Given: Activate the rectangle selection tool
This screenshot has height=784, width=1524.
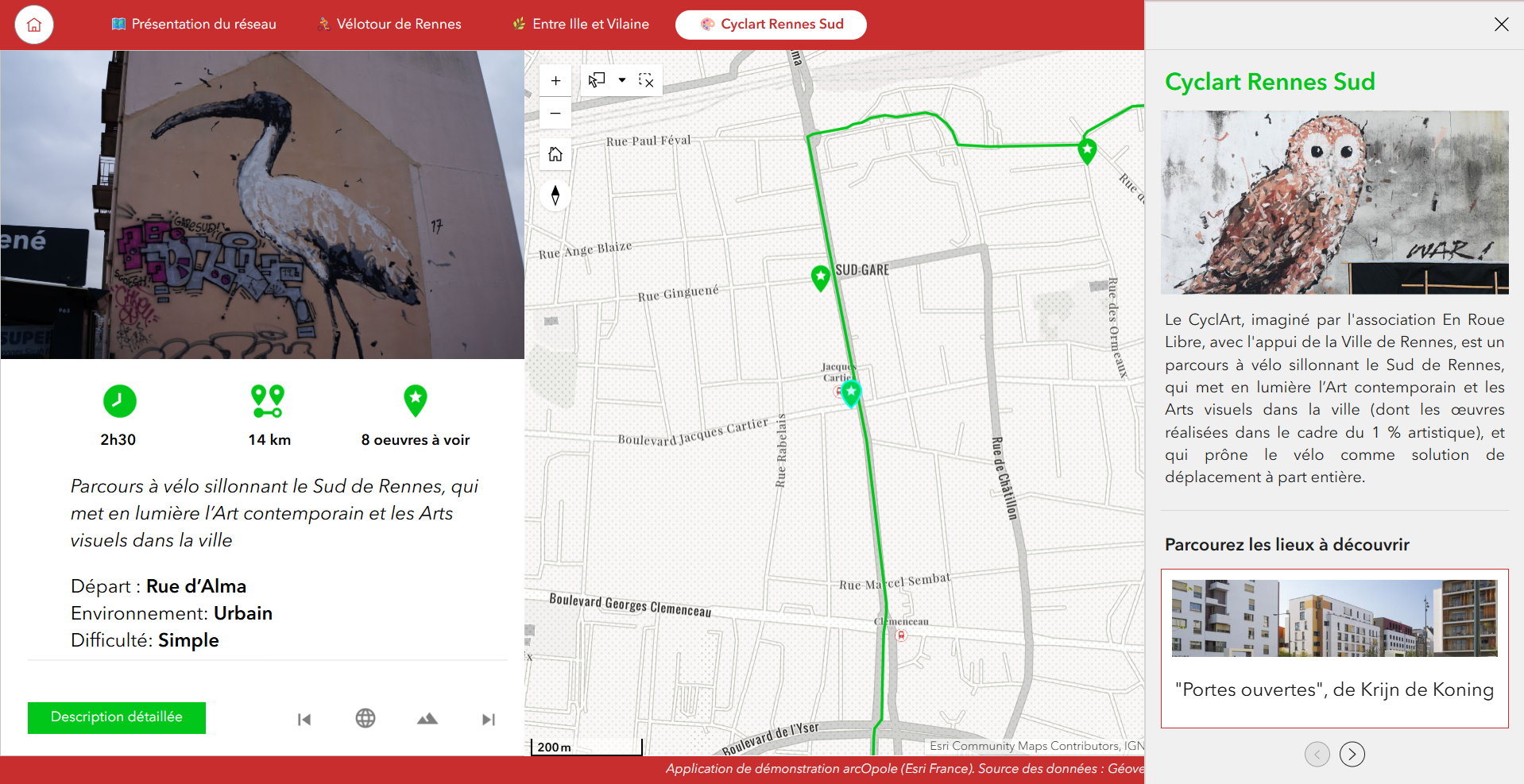Looking at the screenshot, I should point(597,80).
